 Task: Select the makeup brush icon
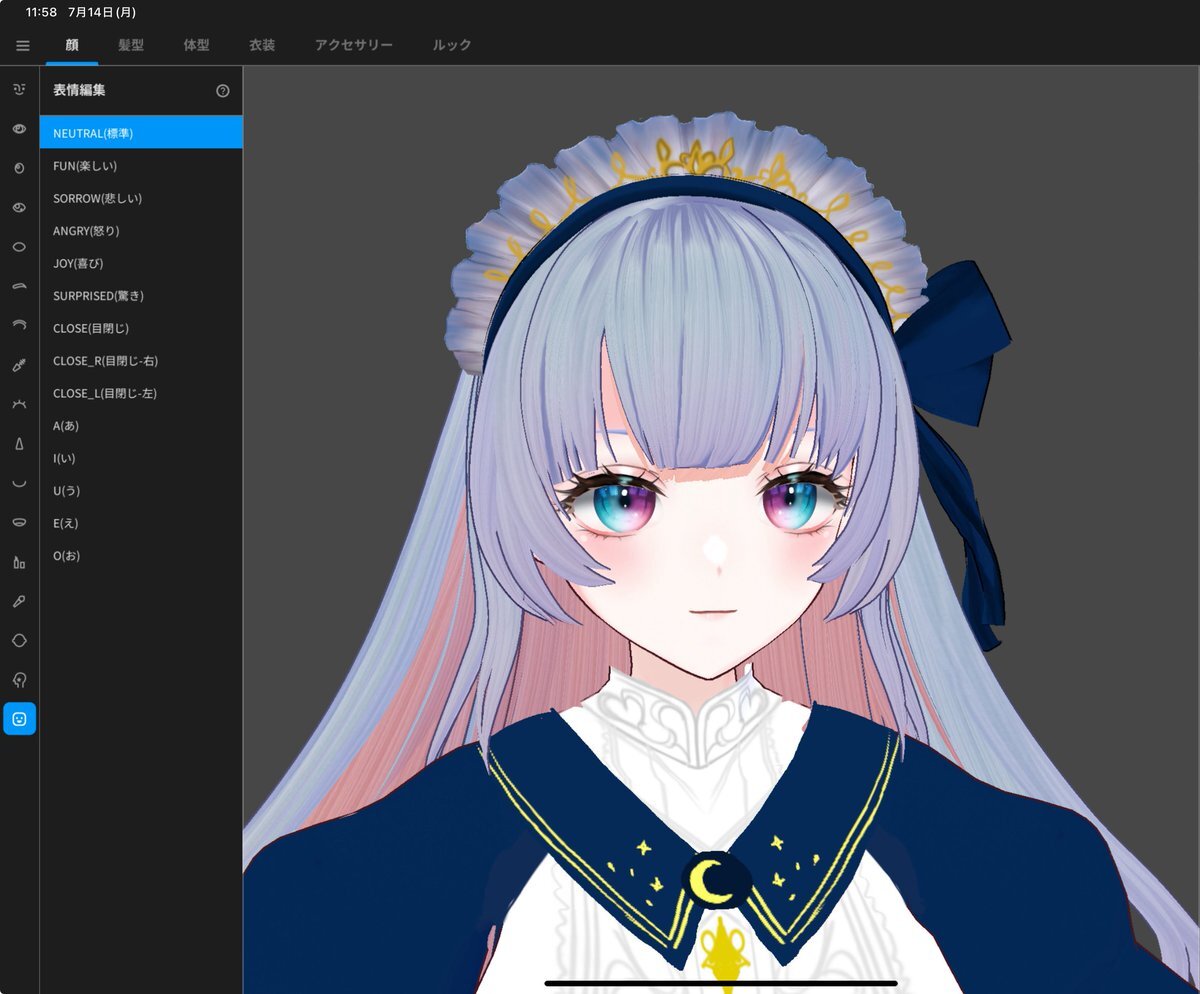[x=19, y=601]
